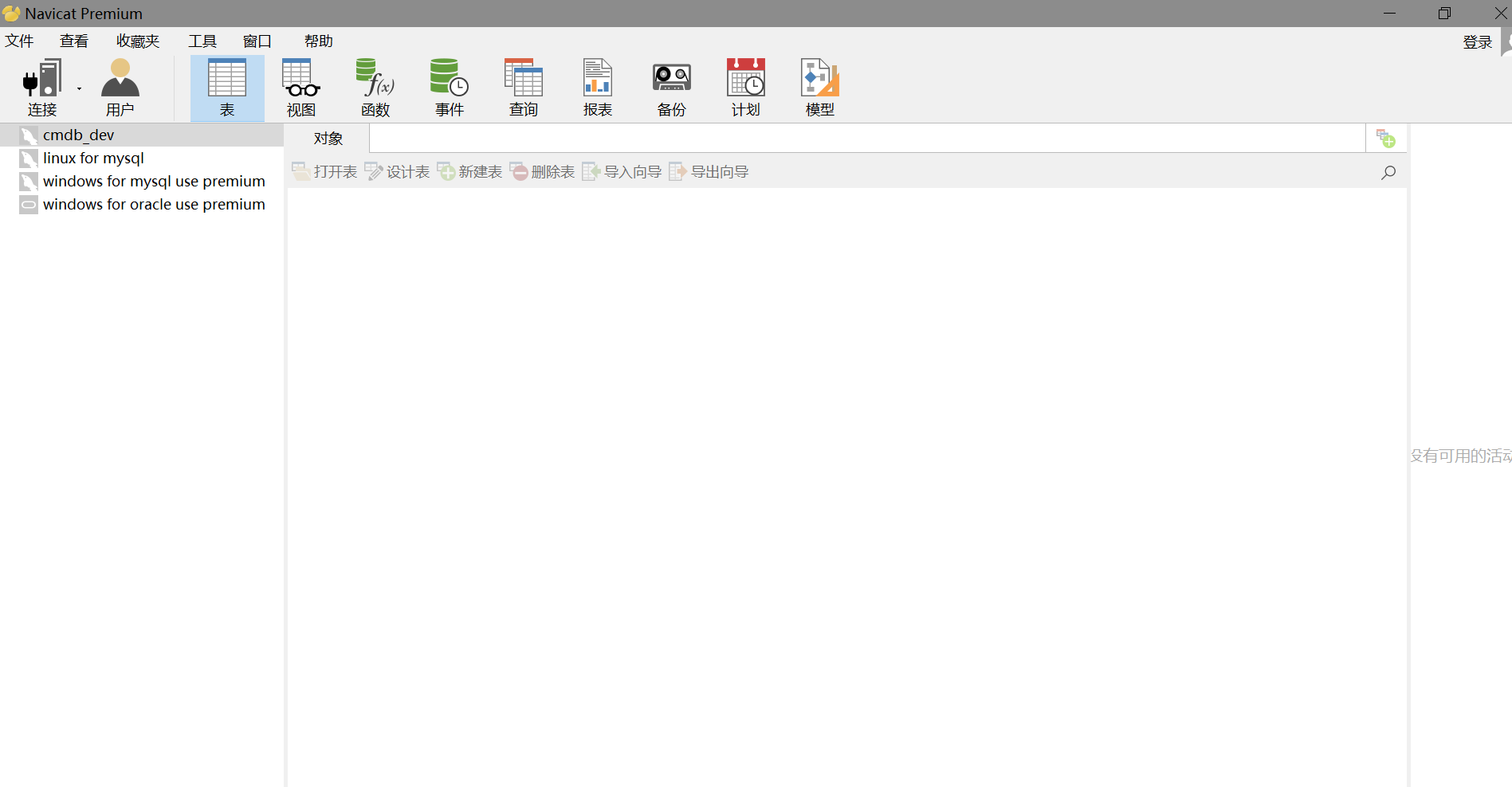1512x787 pixels.
Task: Click the 设计表 button
Action: pyautogui.click(x=397, y=172)
